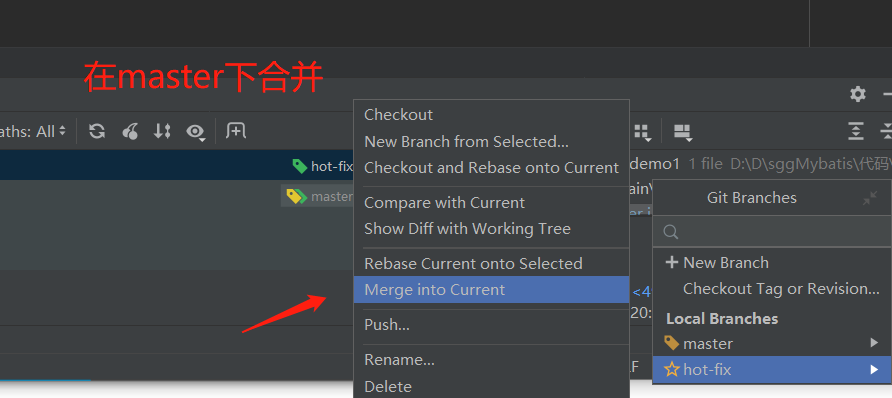Click the group-by grid icon

tap(642, 132)
